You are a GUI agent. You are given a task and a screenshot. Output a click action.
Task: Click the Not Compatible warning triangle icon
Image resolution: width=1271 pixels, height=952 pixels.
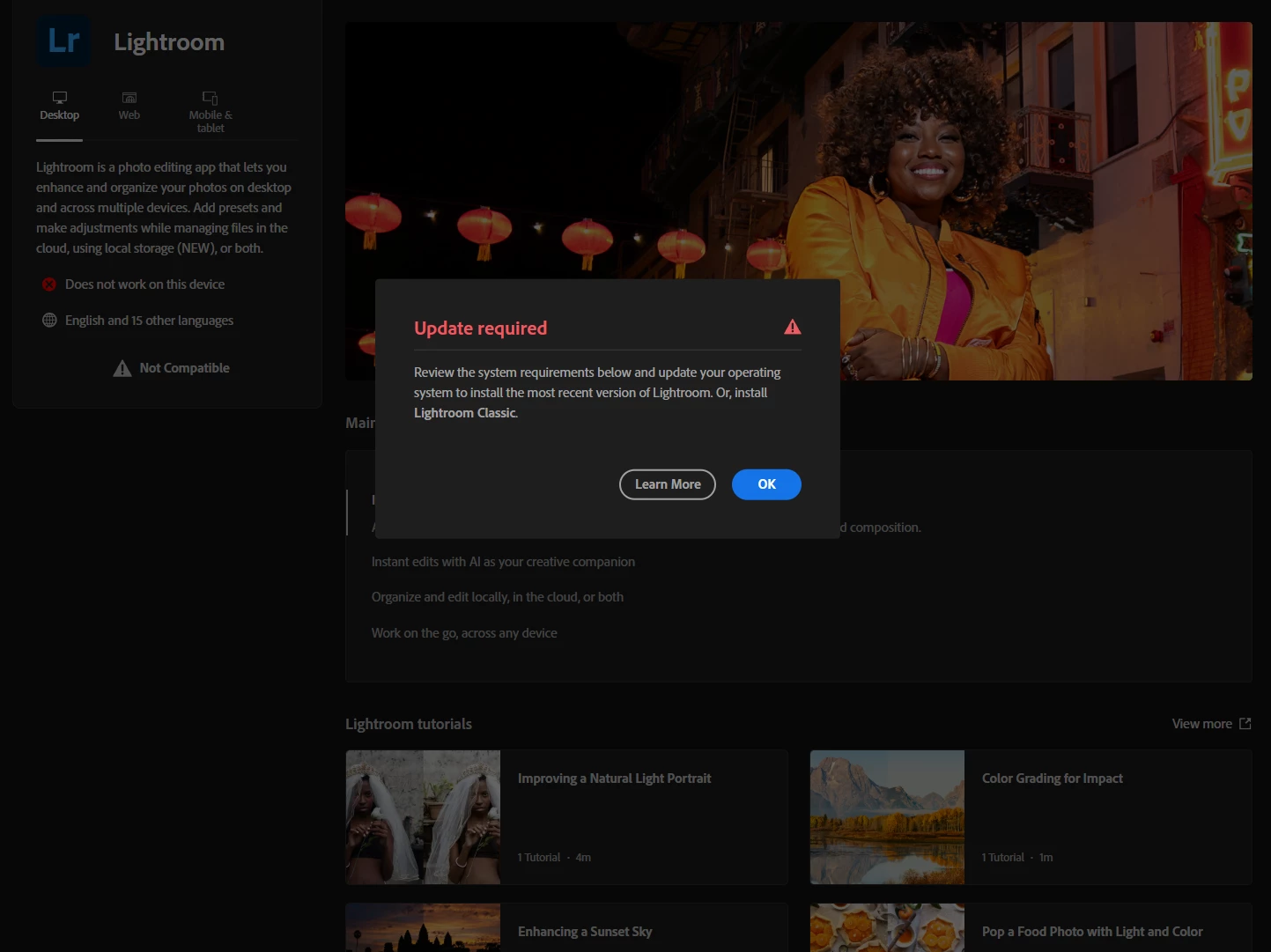(122, 368)
